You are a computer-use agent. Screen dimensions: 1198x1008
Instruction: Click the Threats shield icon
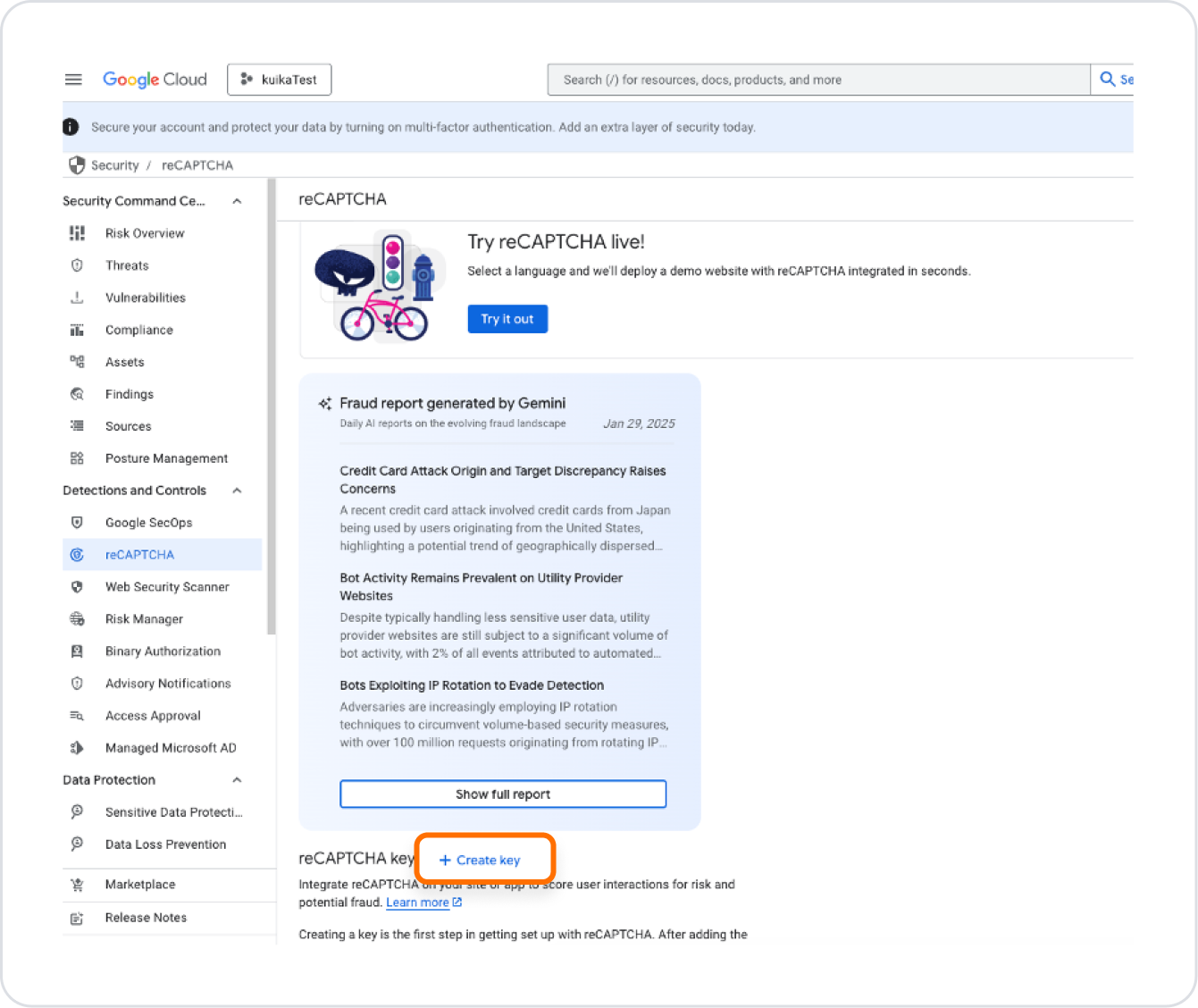(x=77, y=265)
